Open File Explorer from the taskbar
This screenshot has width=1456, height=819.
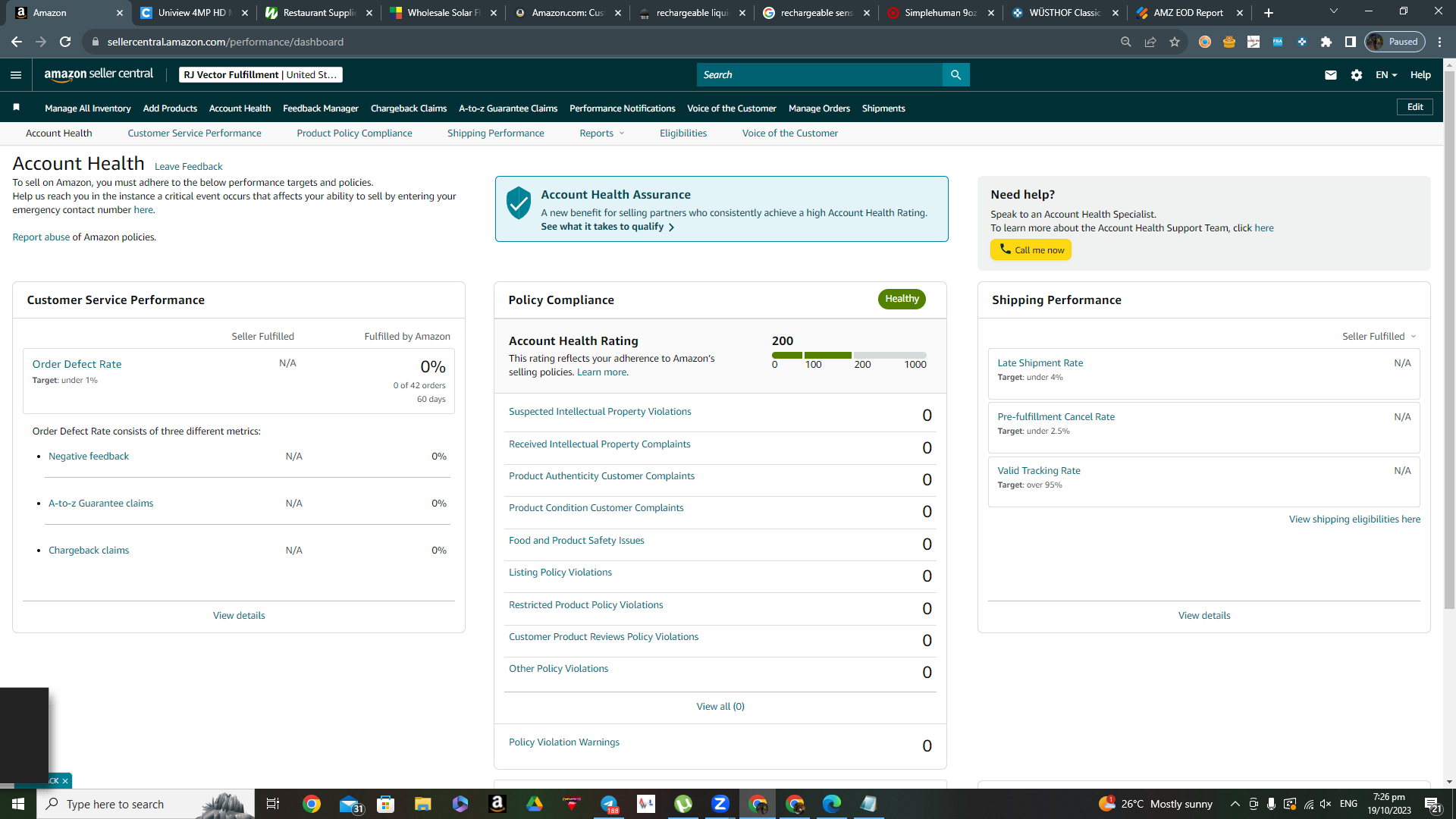coord(422,804)
